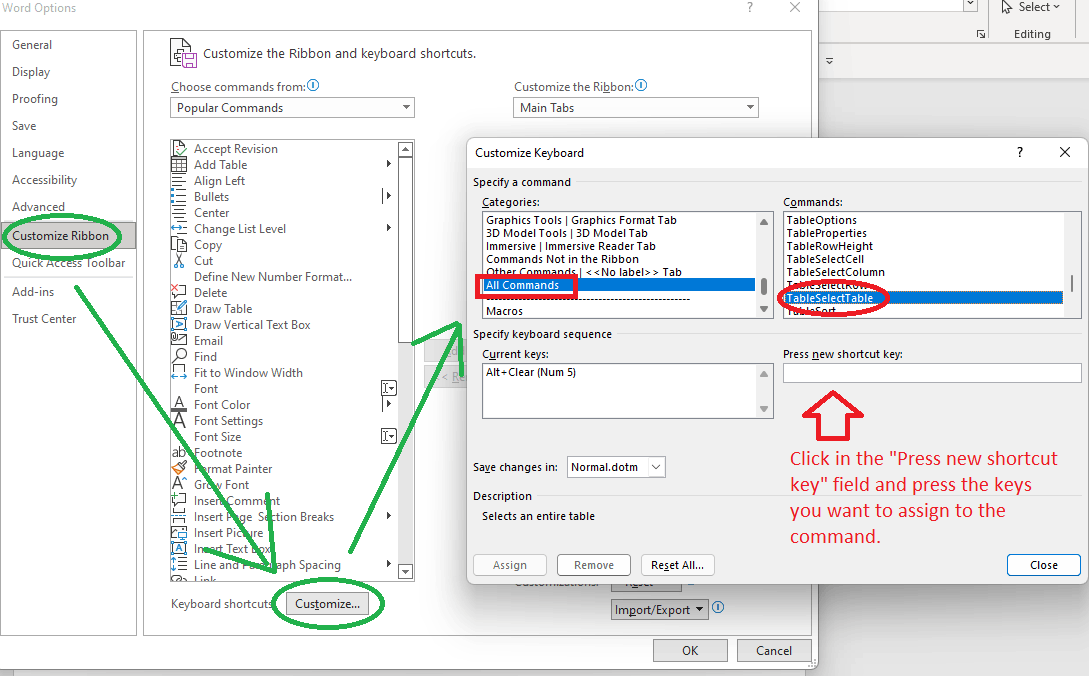Open the Display options page
1089x676 pixels.
[31, 72]
